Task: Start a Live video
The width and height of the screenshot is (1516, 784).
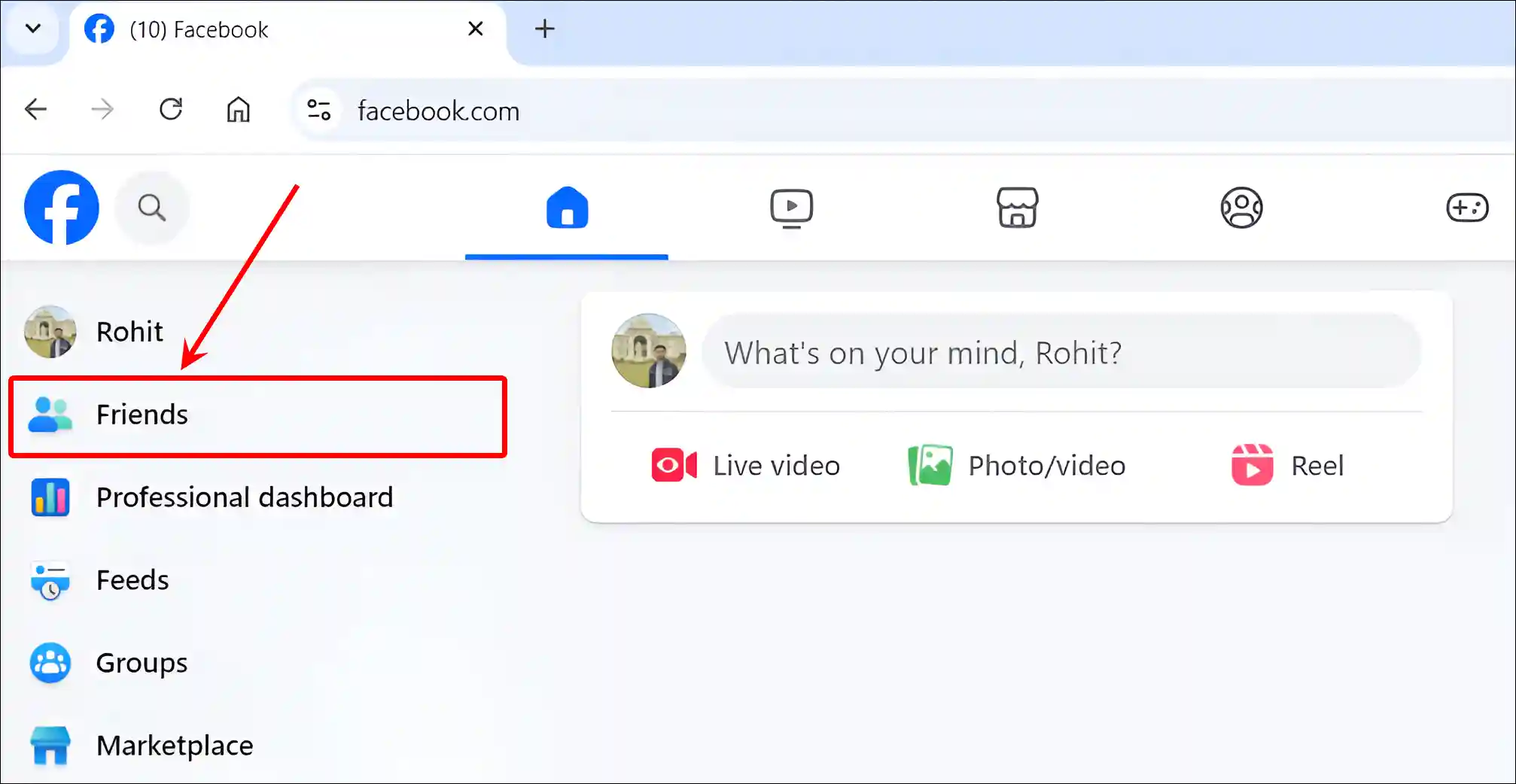Action: pos(745,466)
